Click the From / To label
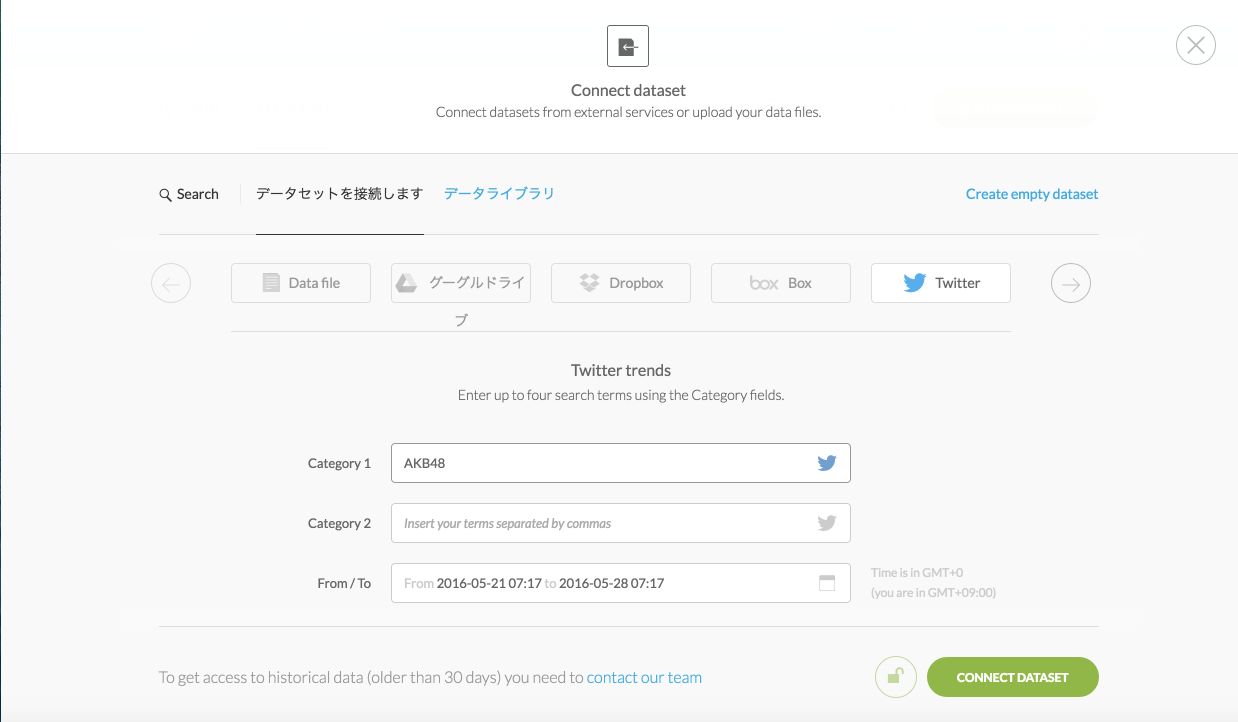This screenshot has width=1238, height=722. click(x=344, y=583)
